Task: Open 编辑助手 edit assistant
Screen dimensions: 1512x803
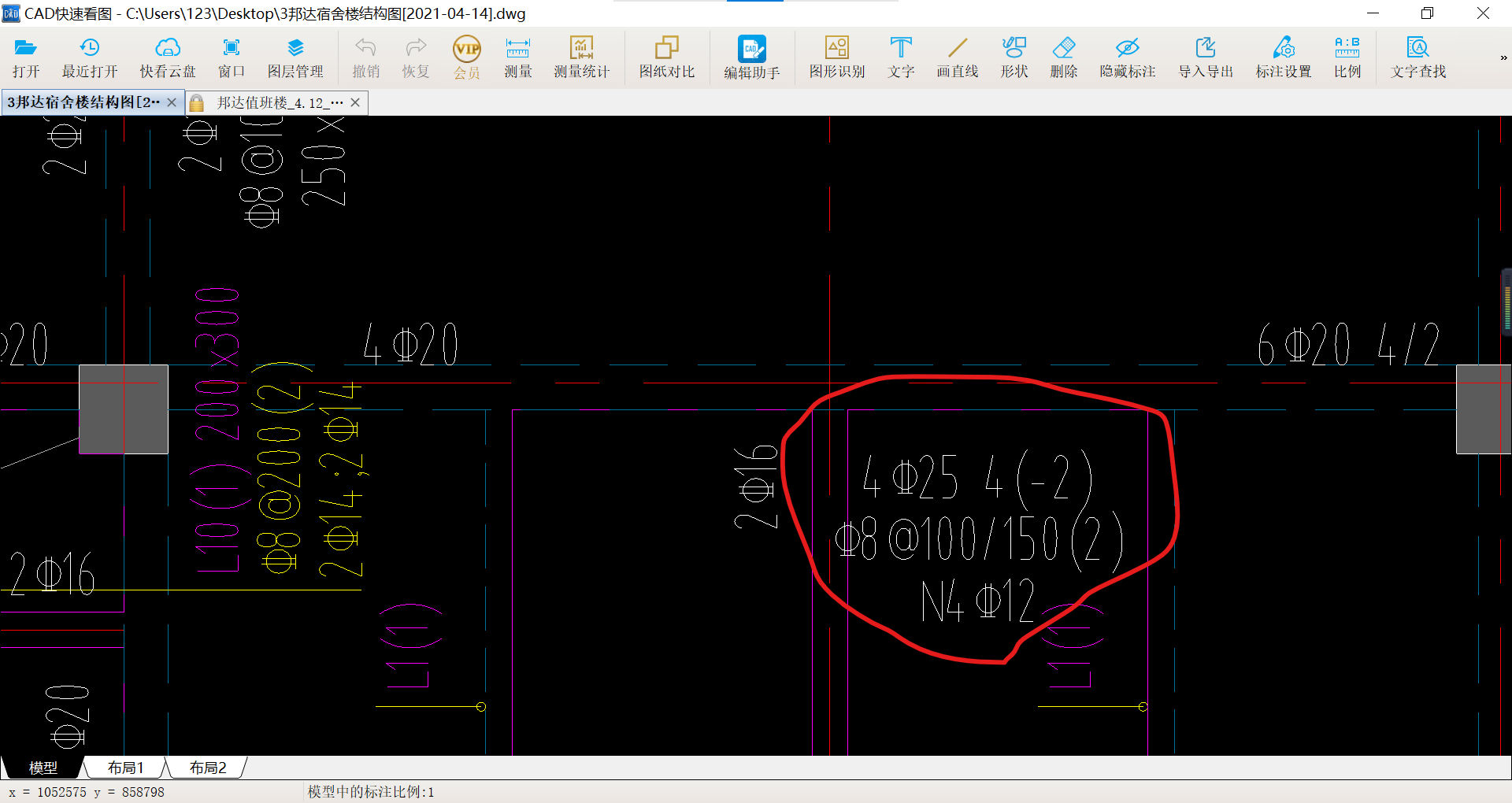Action: click(752, 57)
